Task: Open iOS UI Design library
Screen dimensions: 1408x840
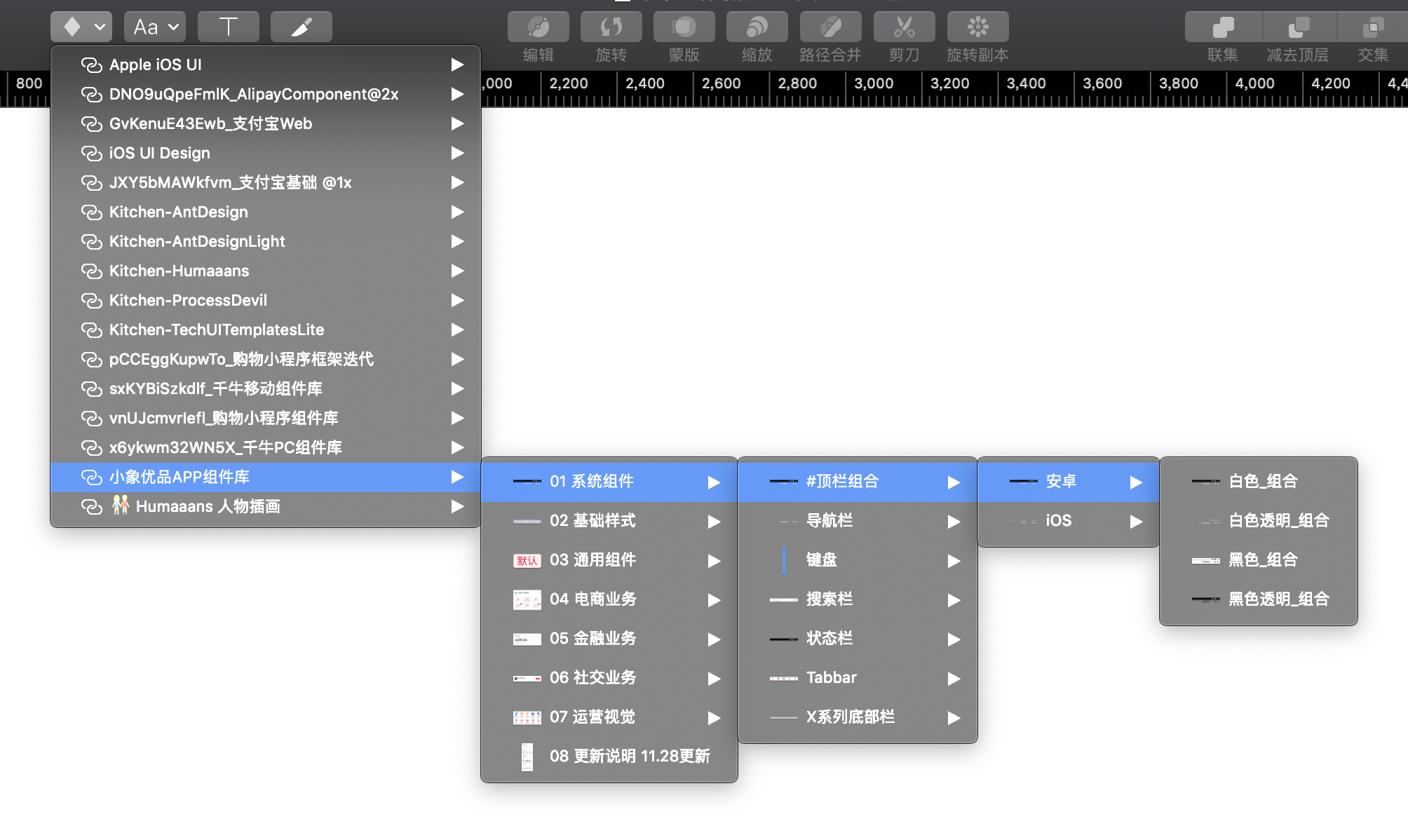Action: click(x=265, y=153)
